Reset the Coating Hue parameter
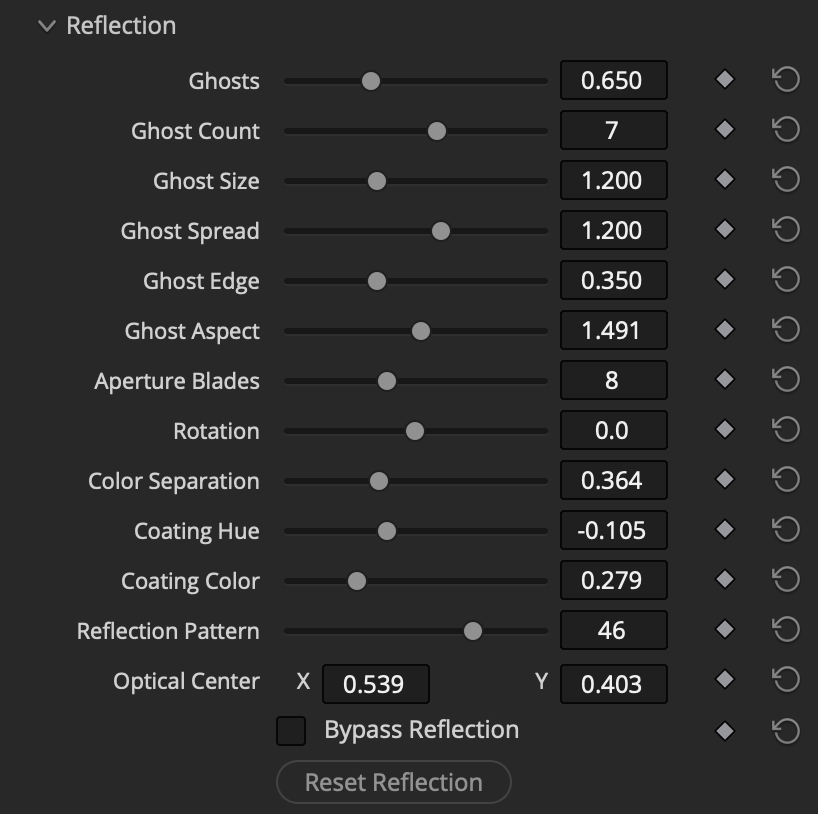This screenshot has height=814, width=818. 786,530
